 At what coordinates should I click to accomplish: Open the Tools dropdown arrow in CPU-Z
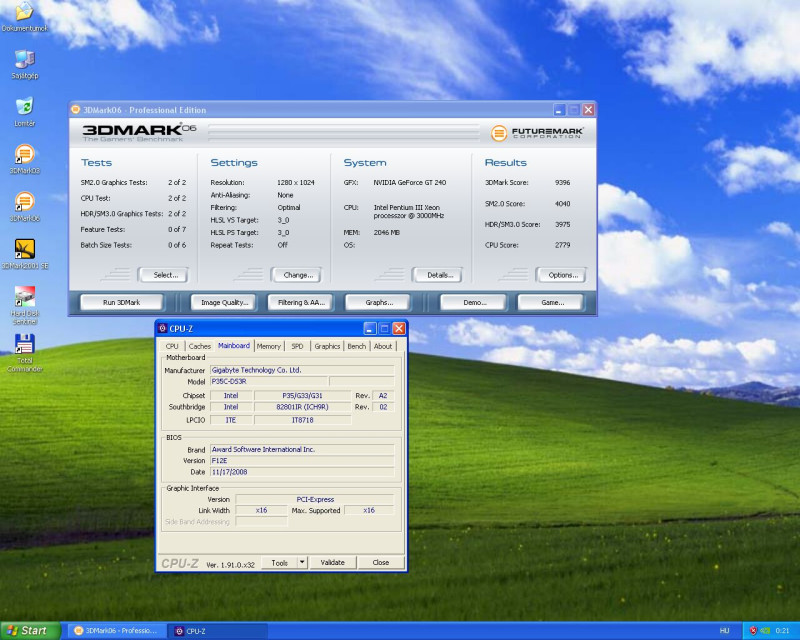pyautogui.click(x=302, y=562)
